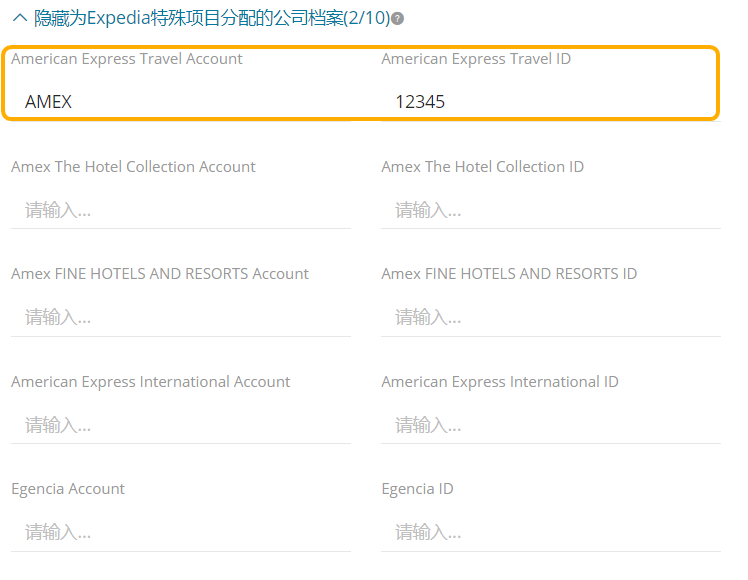Click Amex FINE HOTELS AND RESORTS ID label
The width and height of the screenshot is (748, 580).
[x=509, y=274]
